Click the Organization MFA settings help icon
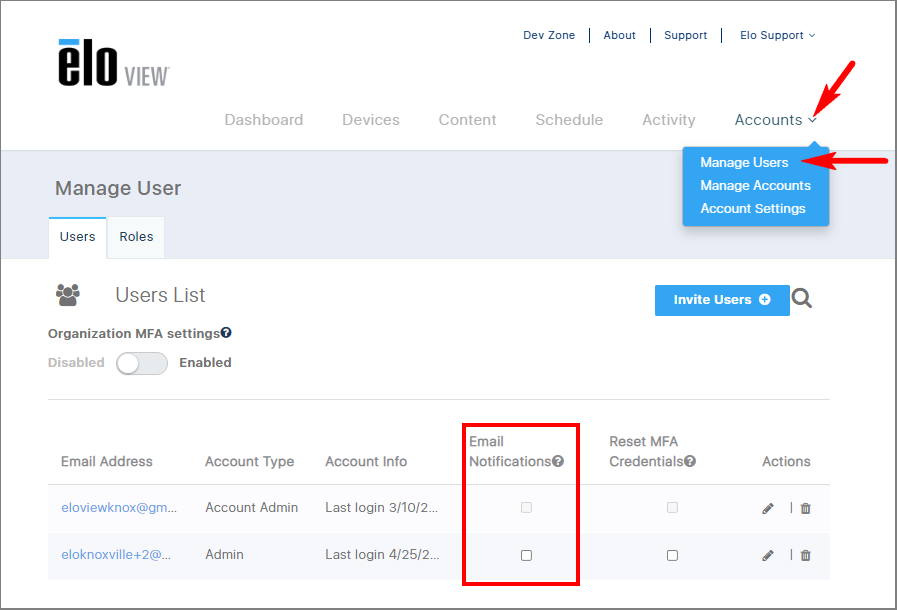The height and width of the screenshot is (610, 897). coord(226,332)
